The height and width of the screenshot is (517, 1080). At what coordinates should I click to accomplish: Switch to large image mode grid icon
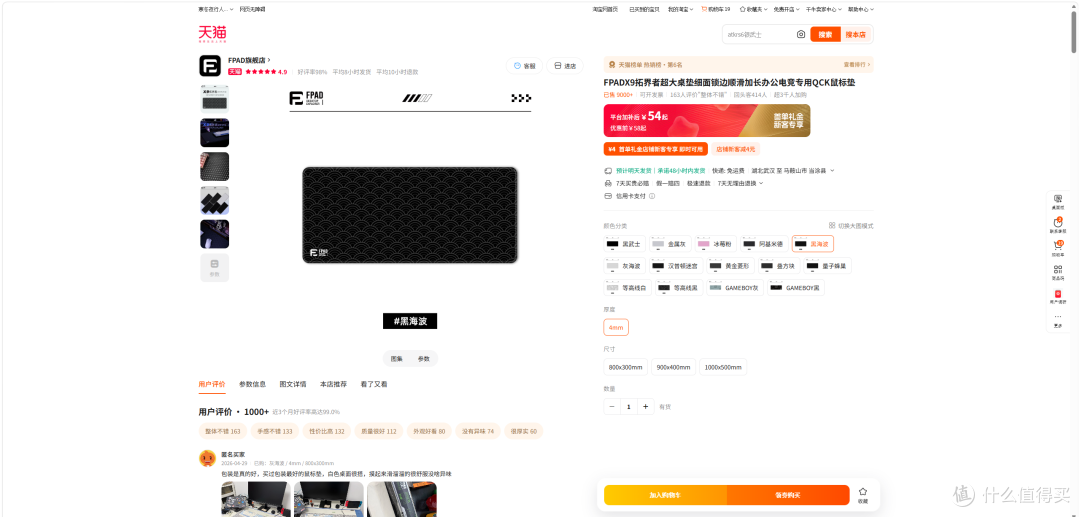[x=832, y=226]
